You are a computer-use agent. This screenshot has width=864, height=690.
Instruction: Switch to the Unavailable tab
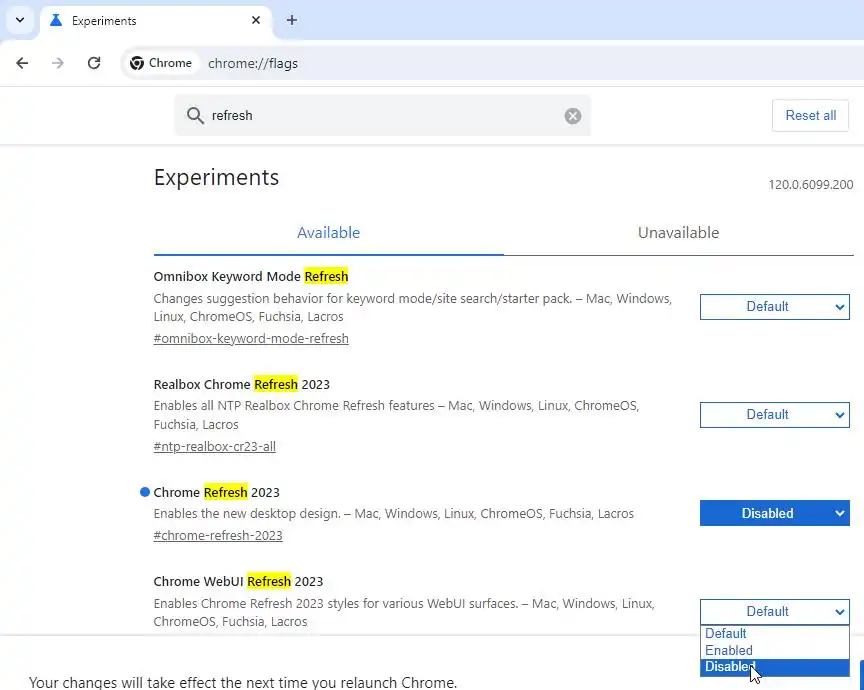[x=678, y=233]
